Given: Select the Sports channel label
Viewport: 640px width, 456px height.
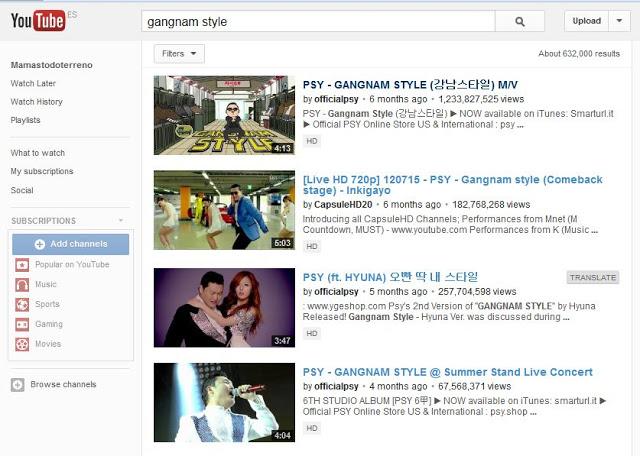Looking at the screenshot, I should pos(47,304).
